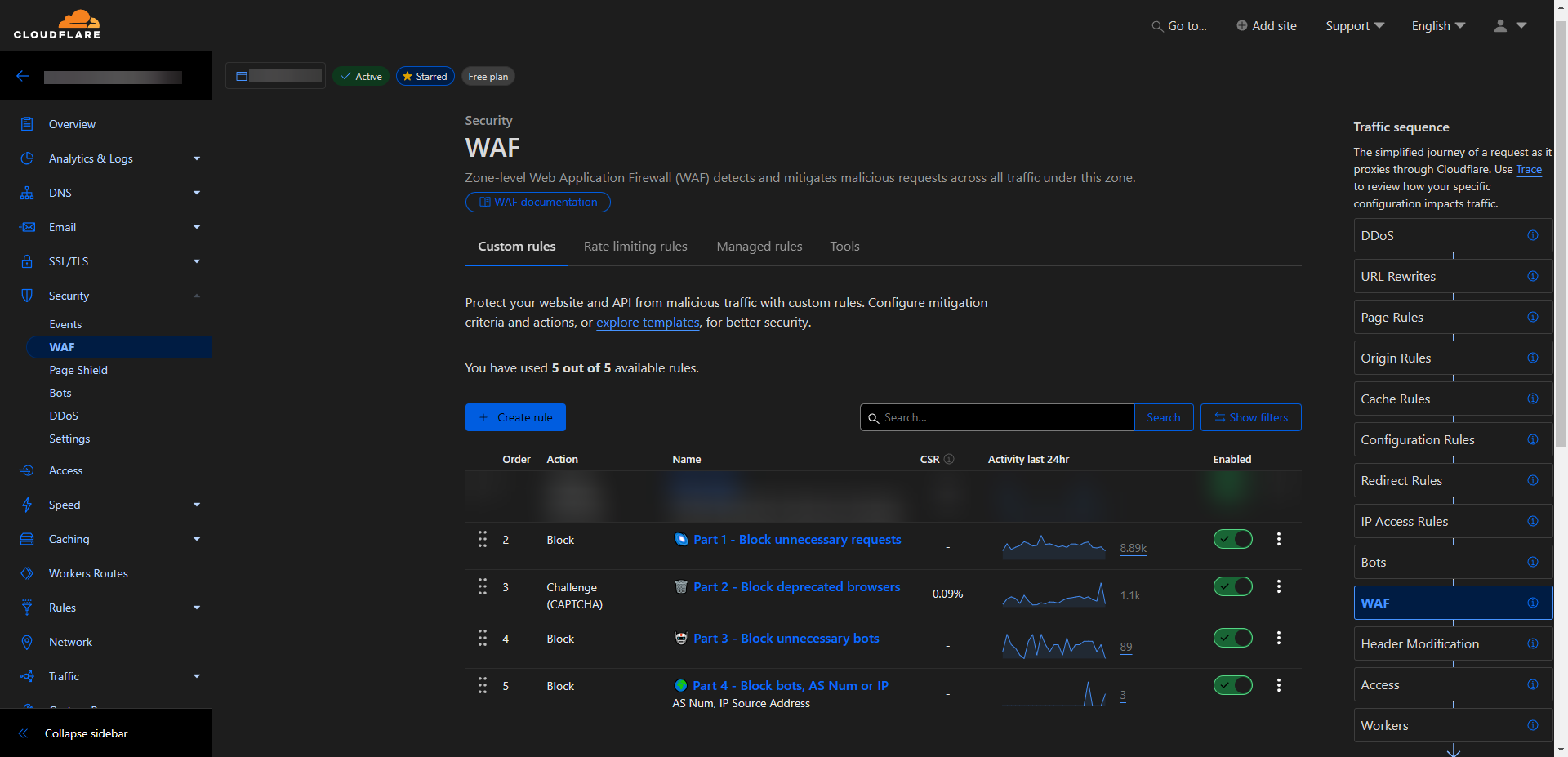The width and height of the screenshot is (1568, 757).
Task: Open three-dot menu for Part 4 rule
Action: (1279, 685)
